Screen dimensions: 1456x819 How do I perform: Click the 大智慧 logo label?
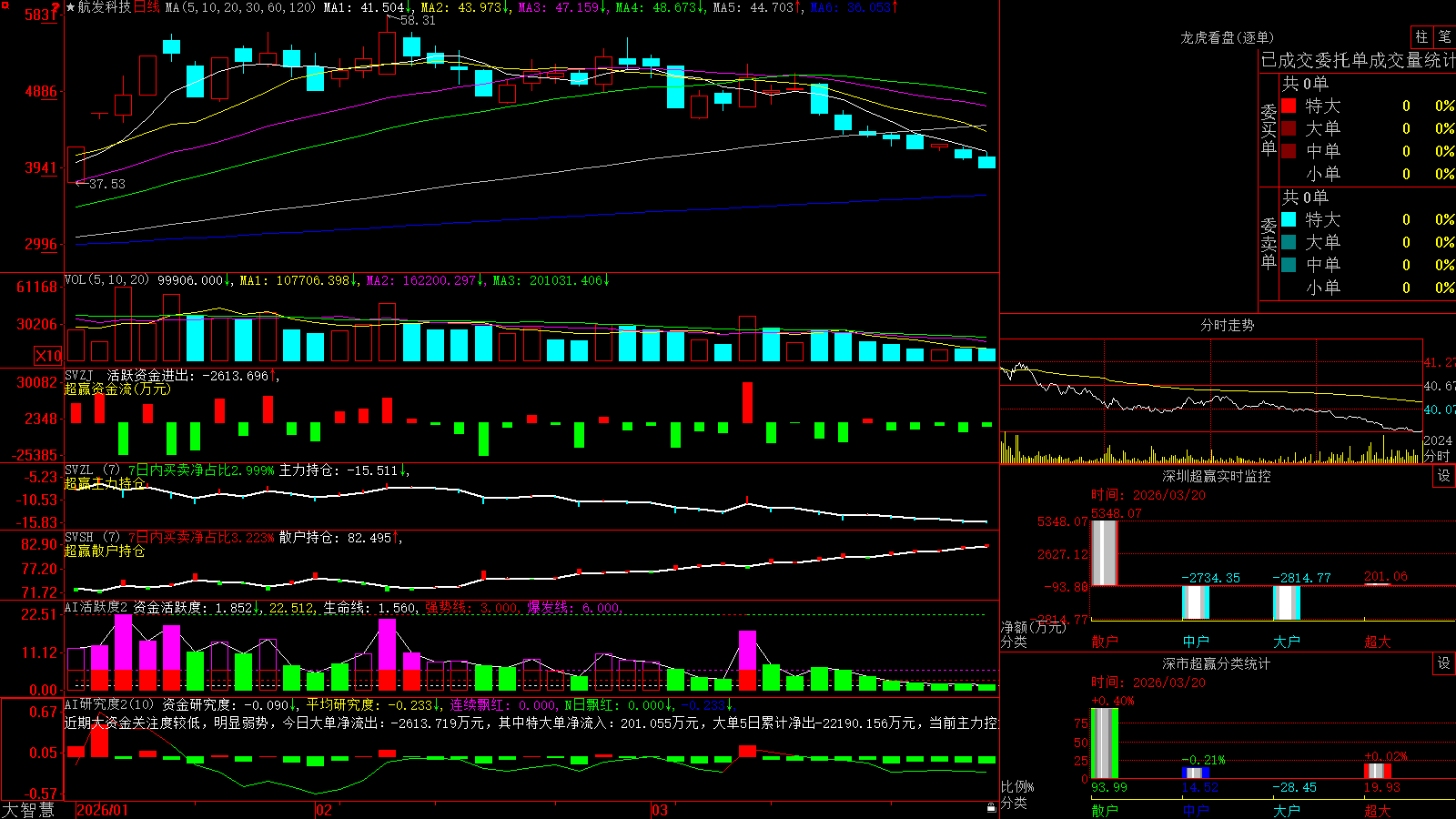point(28,809)
